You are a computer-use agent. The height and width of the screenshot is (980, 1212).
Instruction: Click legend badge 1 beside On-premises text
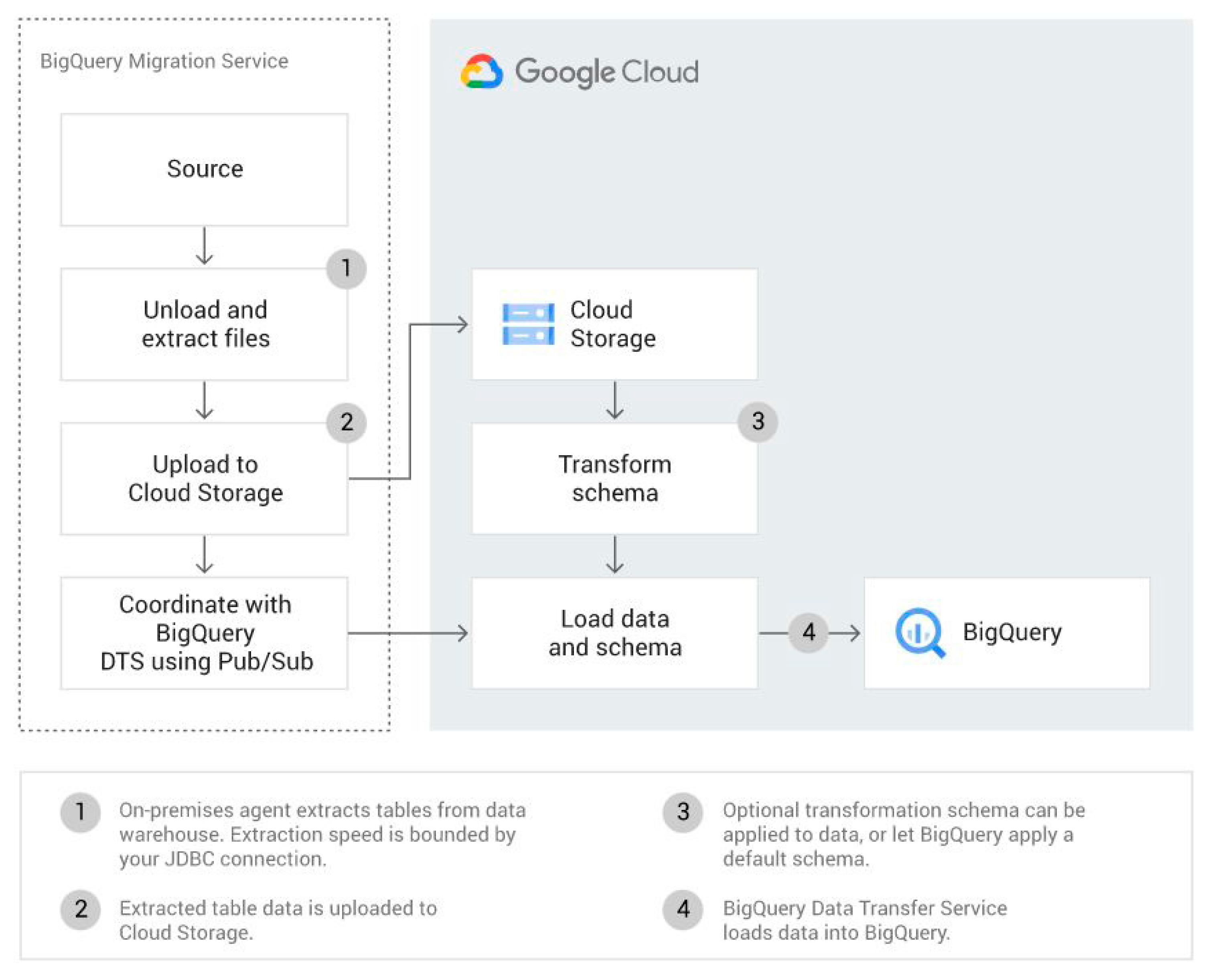81,812
